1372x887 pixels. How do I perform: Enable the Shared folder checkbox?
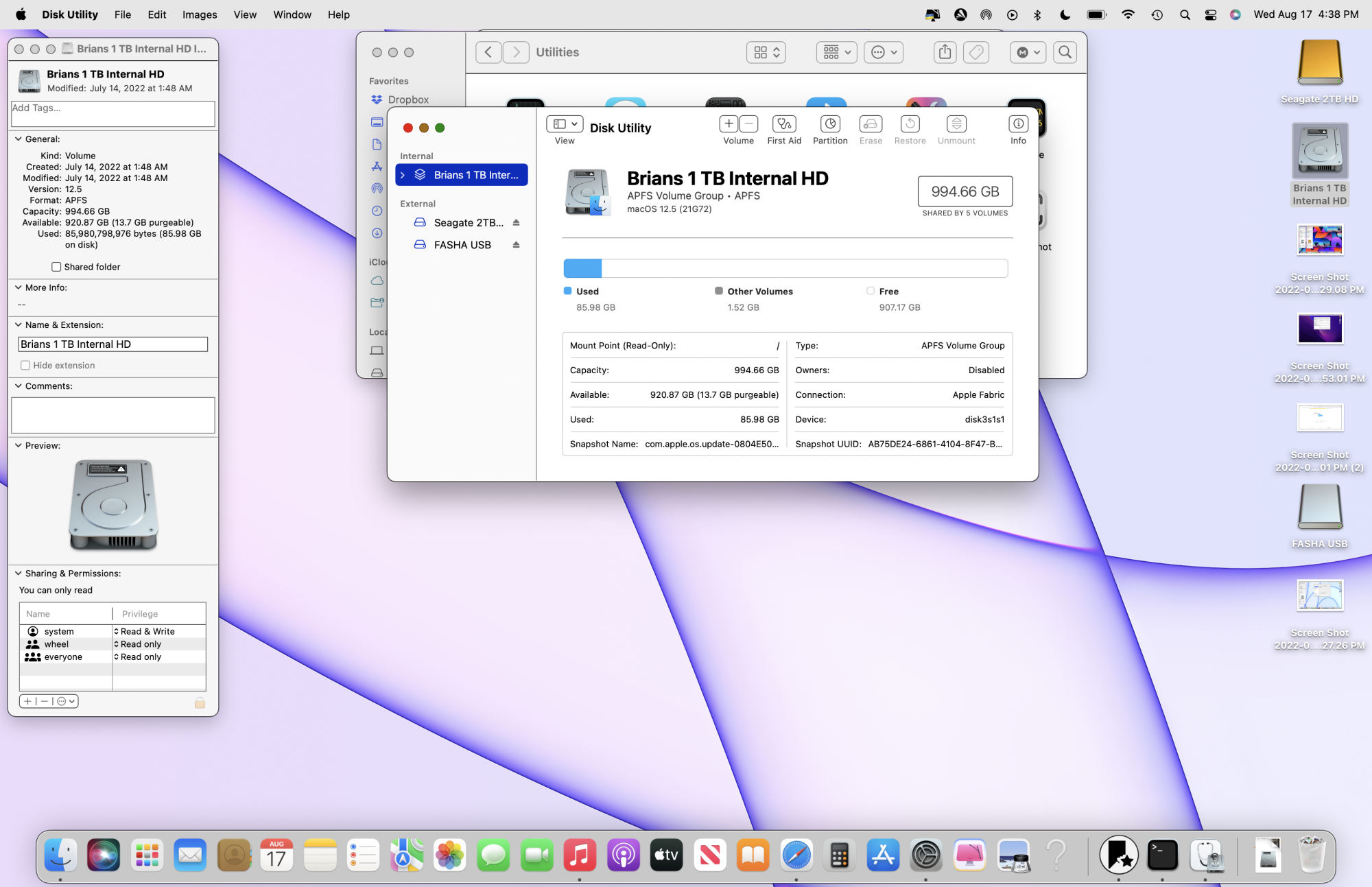[56, 267]
